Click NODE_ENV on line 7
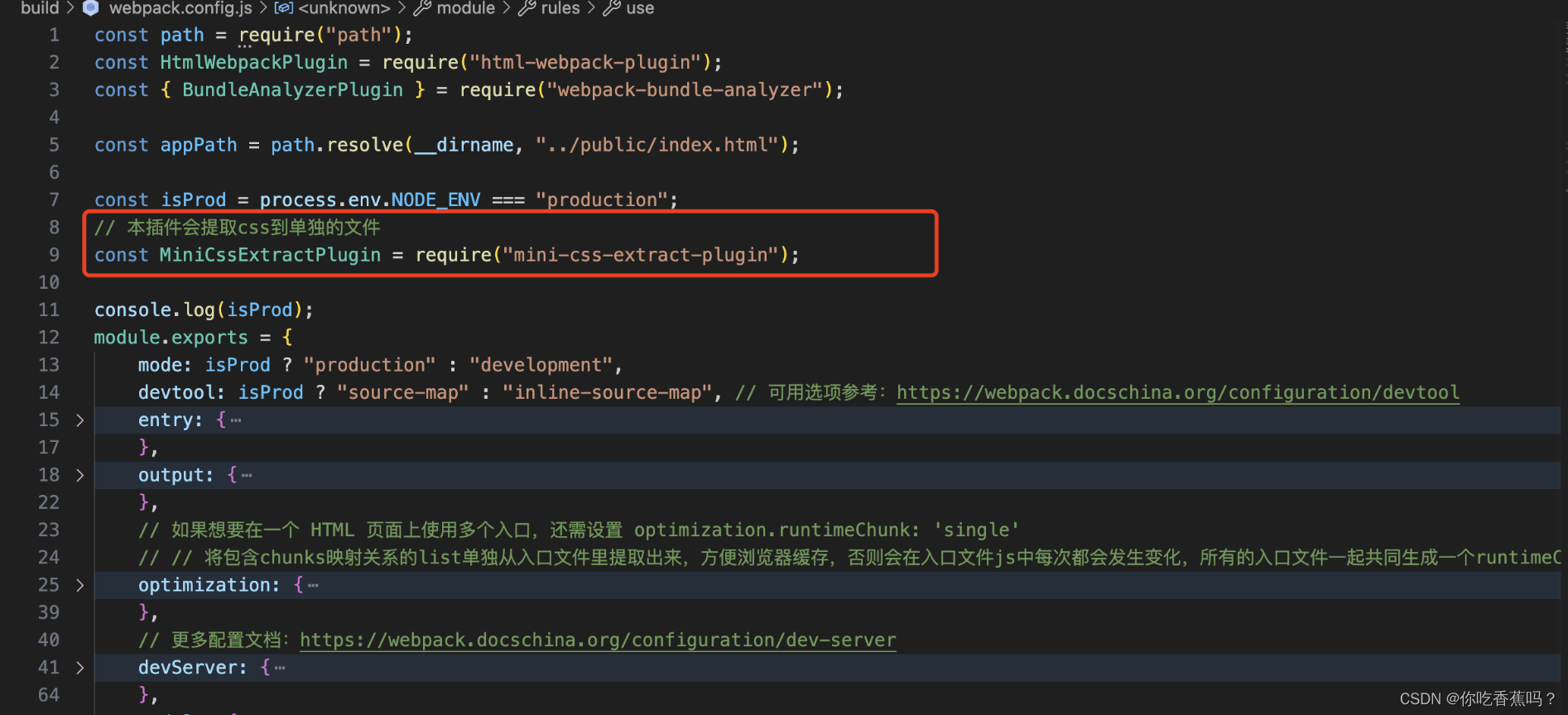Image resolution: width=1568 pixels, height=715 pixels. pos(435,200)
